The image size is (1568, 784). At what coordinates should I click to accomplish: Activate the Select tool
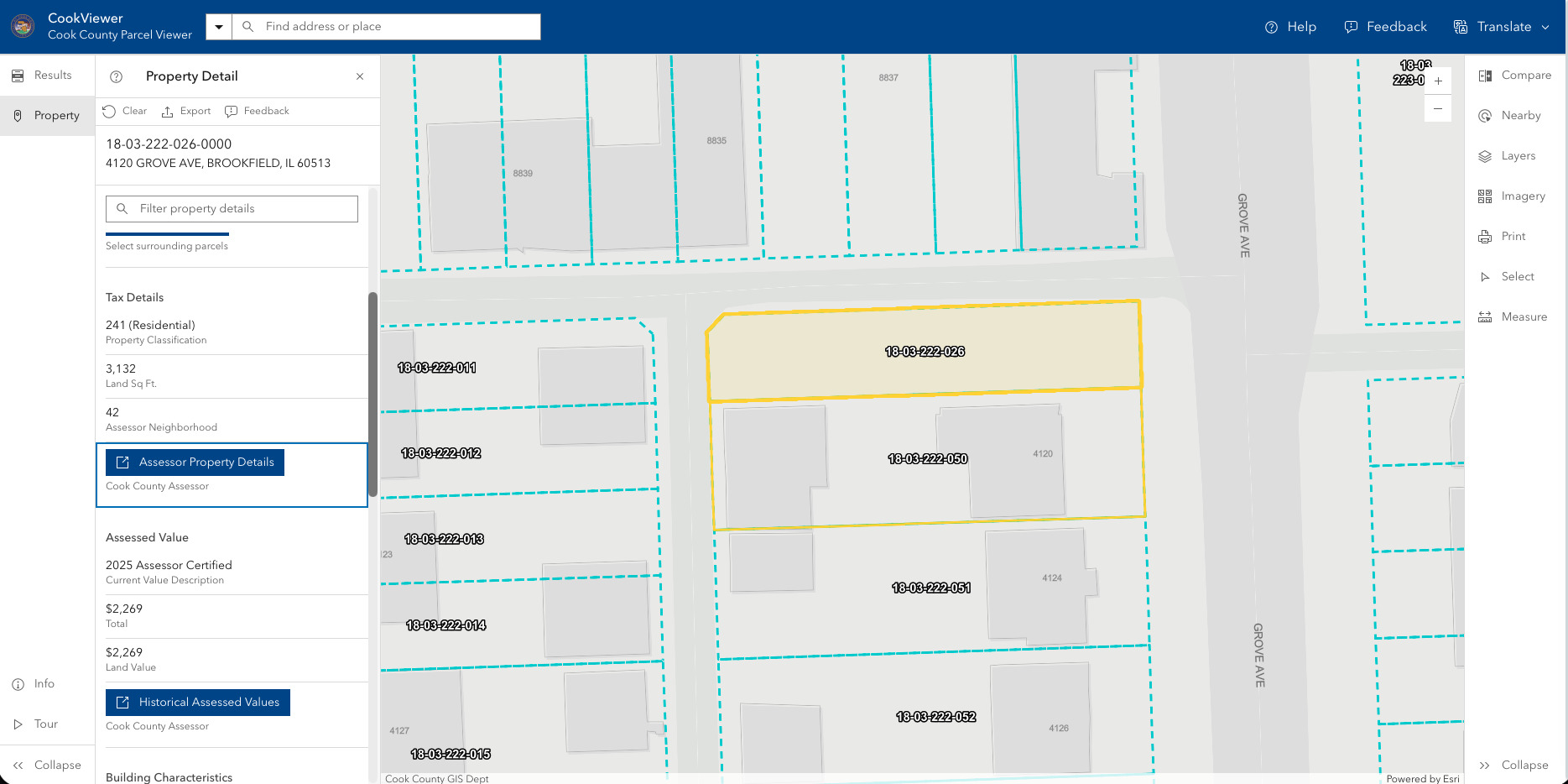coord(1507,277)
